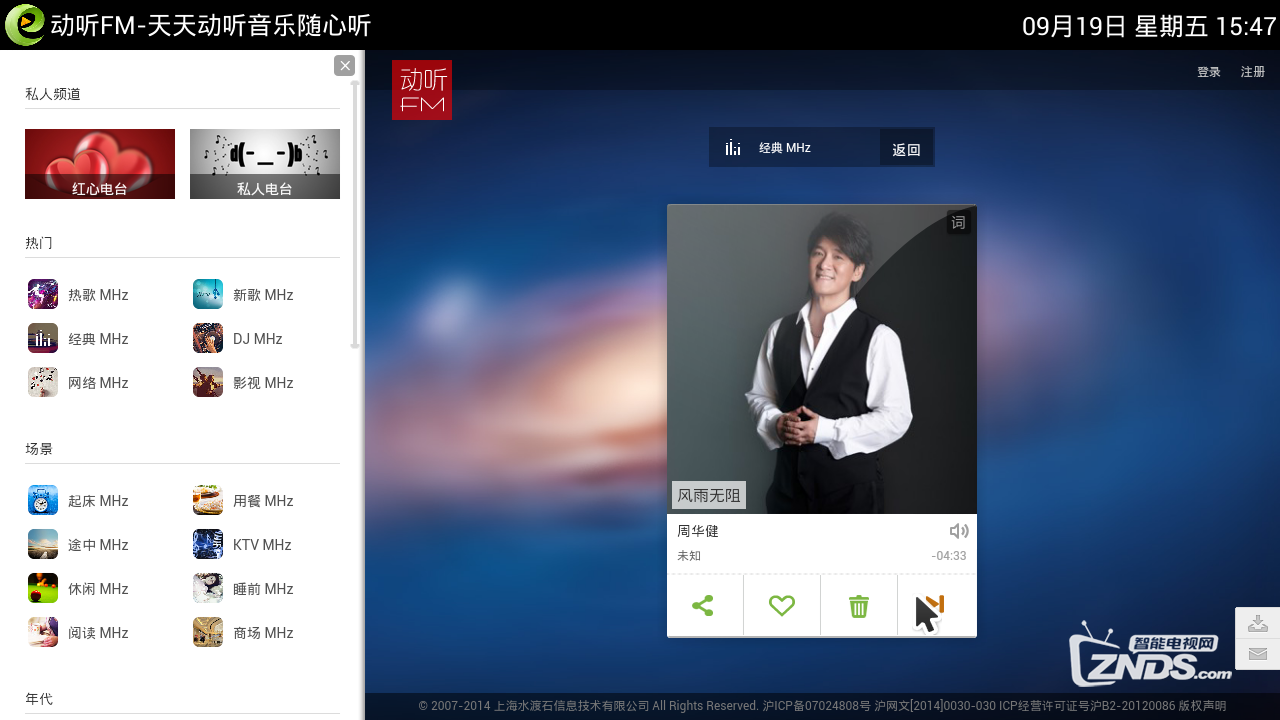Viewport: 1280px width, 720px height.
Task: Open the 私人电台 channel
Action: [265, 164]
